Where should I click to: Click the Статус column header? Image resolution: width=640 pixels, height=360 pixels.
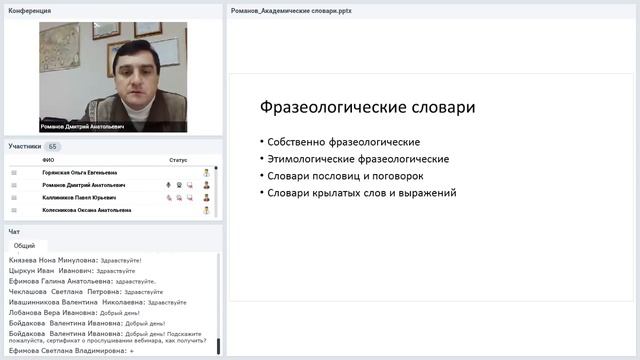[x=178, y=160]
